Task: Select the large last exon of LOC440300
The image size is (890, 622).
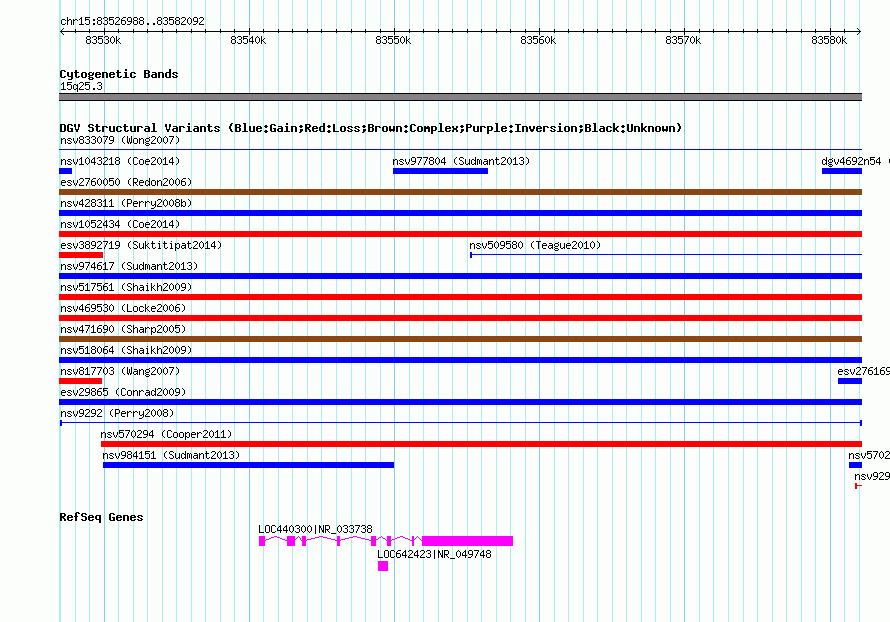Action: 468,541
